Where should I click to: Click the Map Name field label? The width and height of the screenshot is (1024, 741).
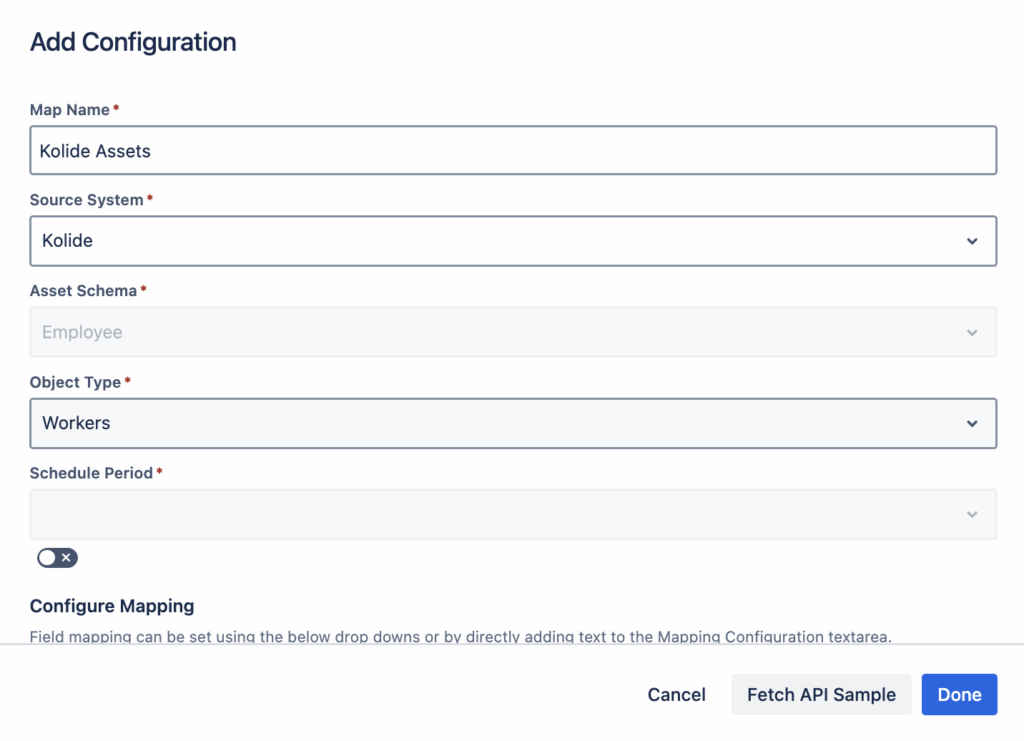click(70, 109)
